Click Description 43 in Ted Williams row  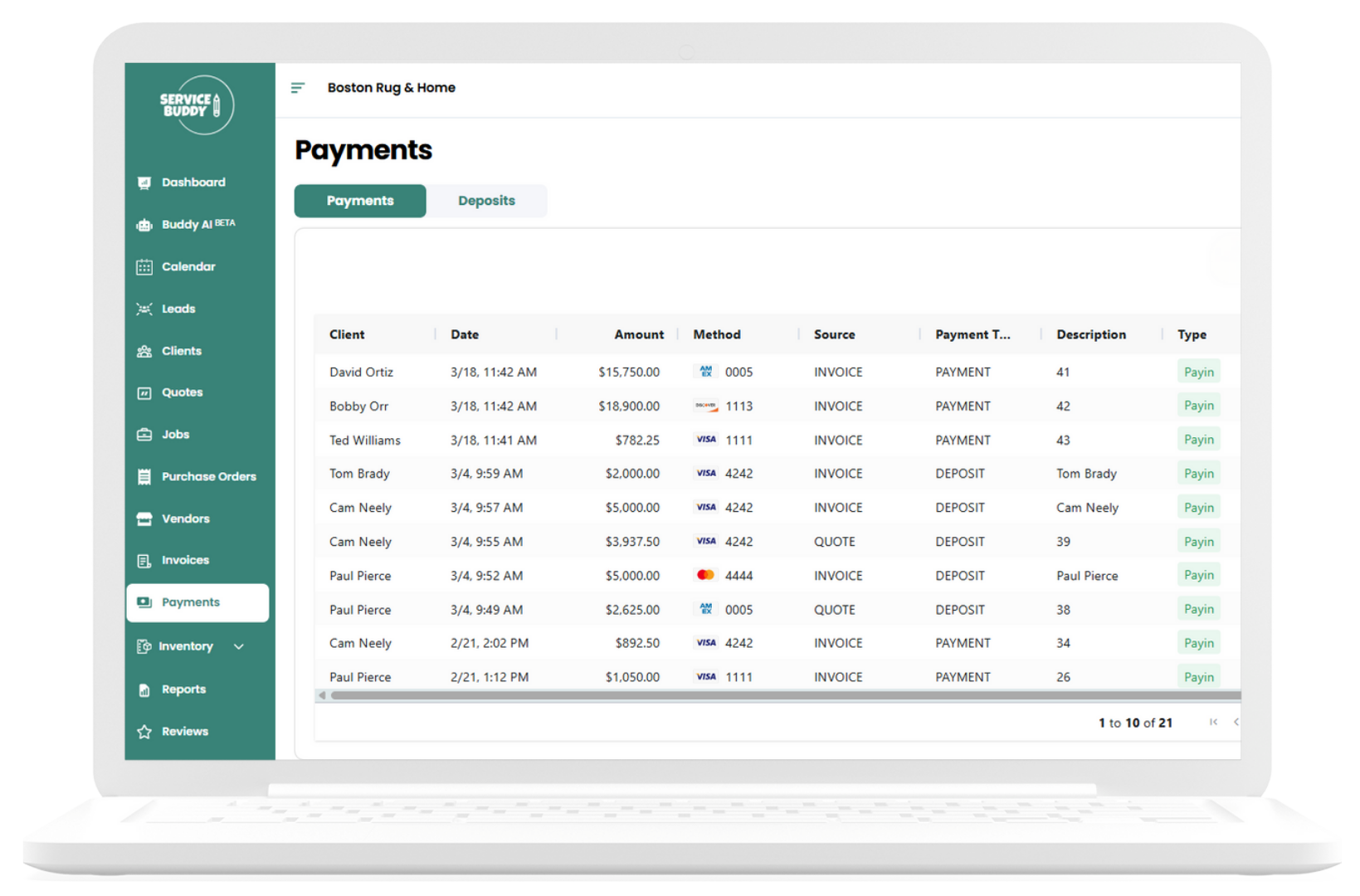click(1063, 440)
